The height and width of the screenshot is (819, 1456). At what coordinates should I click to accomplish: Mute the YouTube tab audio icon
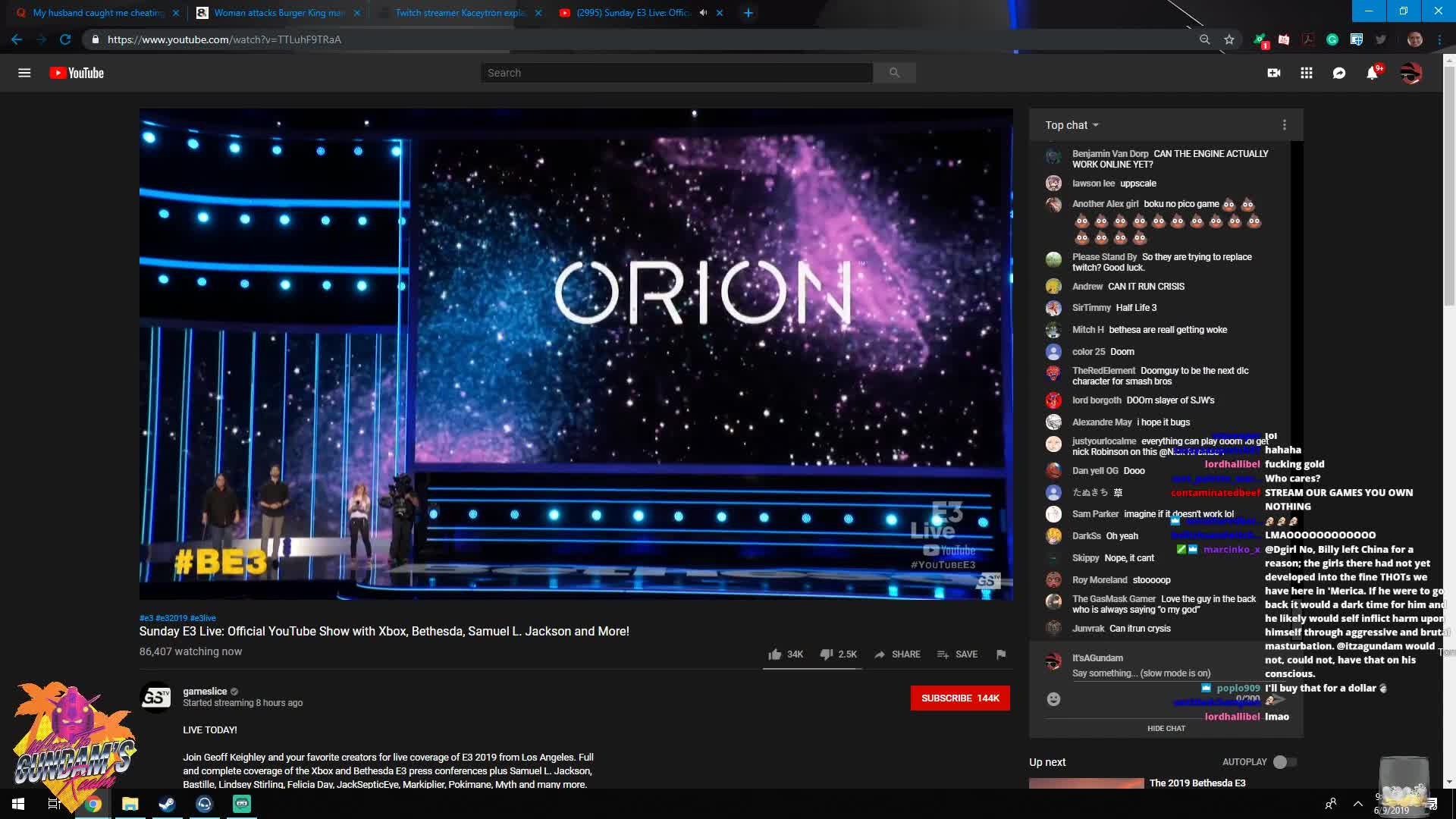(x=703, y=13)
